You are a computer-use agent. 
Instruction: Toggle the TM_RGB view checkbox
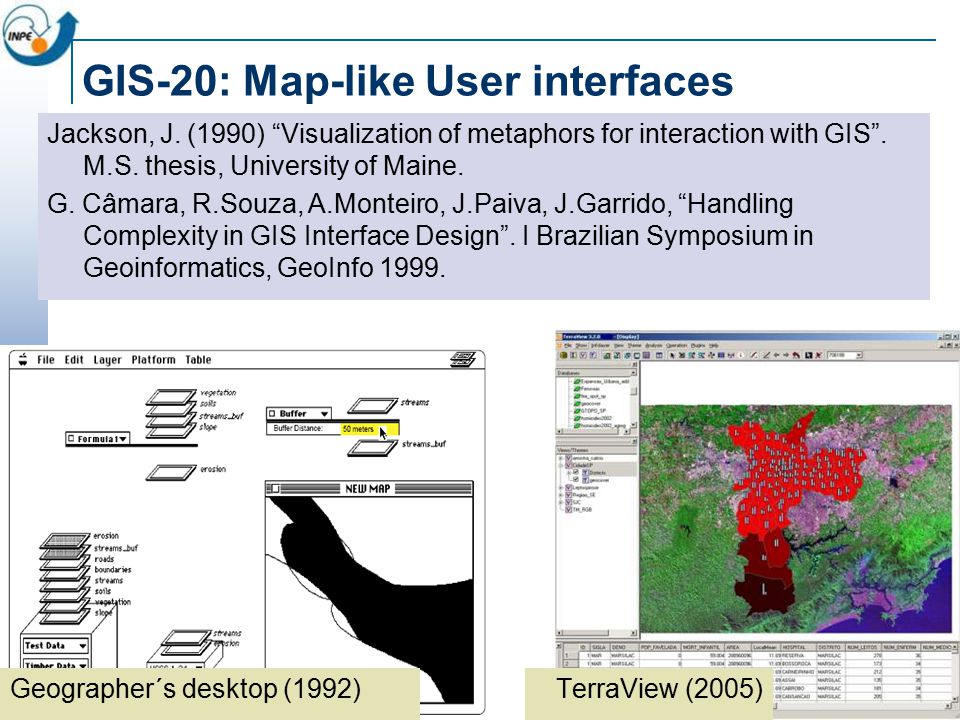pyautogui.click(x=568, y=509)
